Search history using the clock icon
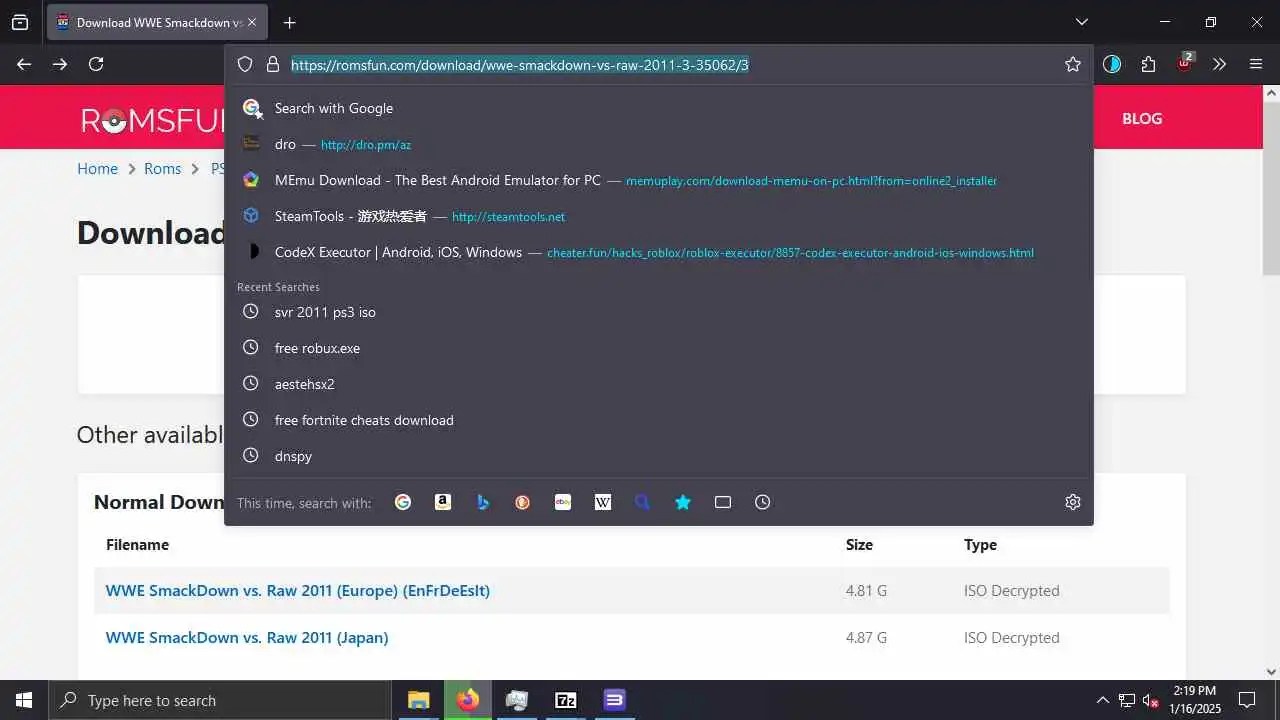Screen dimensions: 1280x720 (x=763, y=502)
